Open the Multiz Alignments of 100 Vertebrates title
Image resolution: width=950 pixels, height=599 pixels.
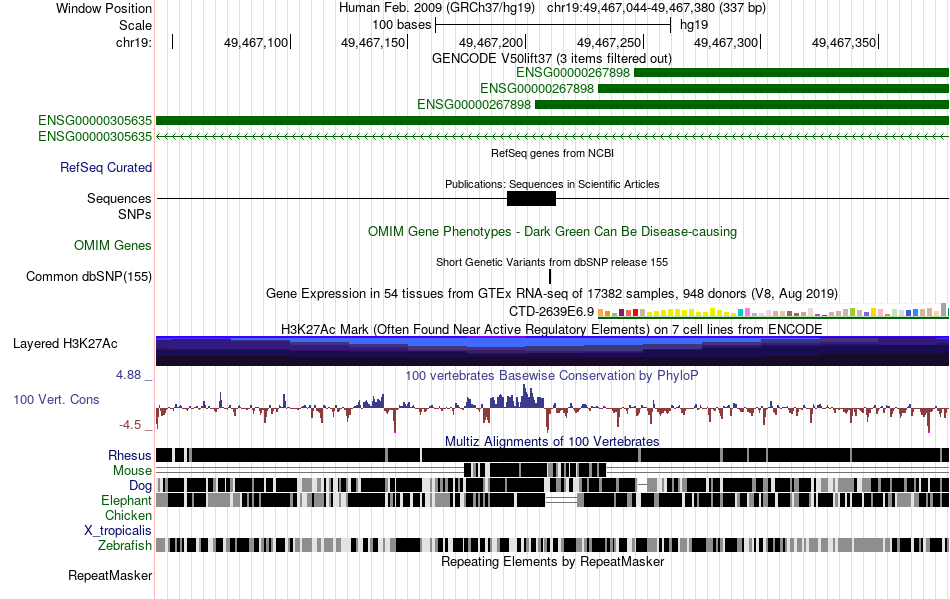click(552, 442)
